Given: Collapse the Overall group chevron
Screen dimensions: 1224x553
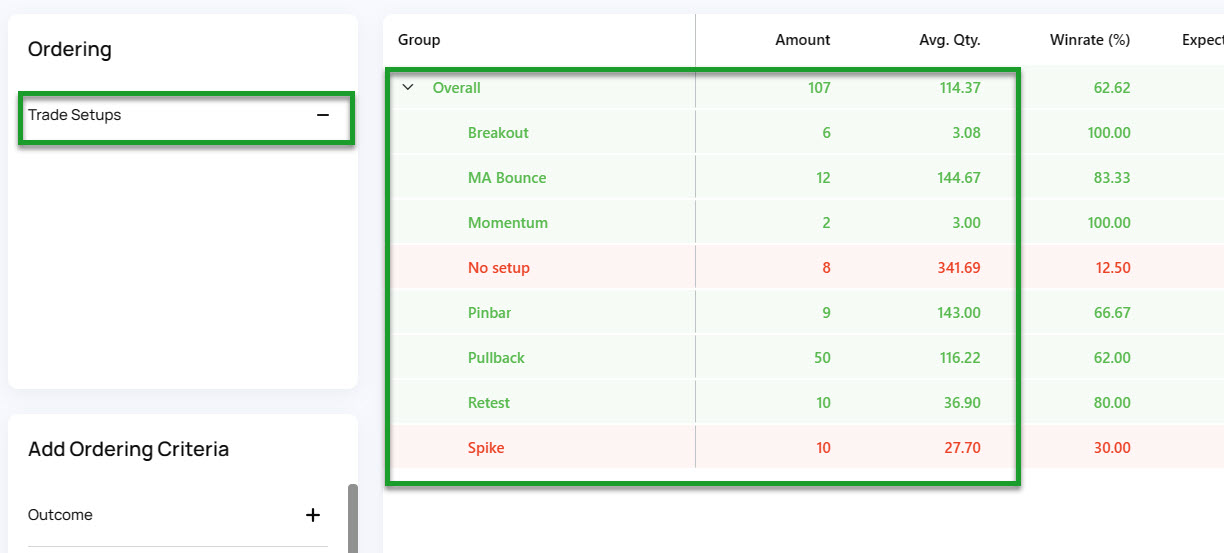Looking at the screenshot, I should tap(407, 87).
